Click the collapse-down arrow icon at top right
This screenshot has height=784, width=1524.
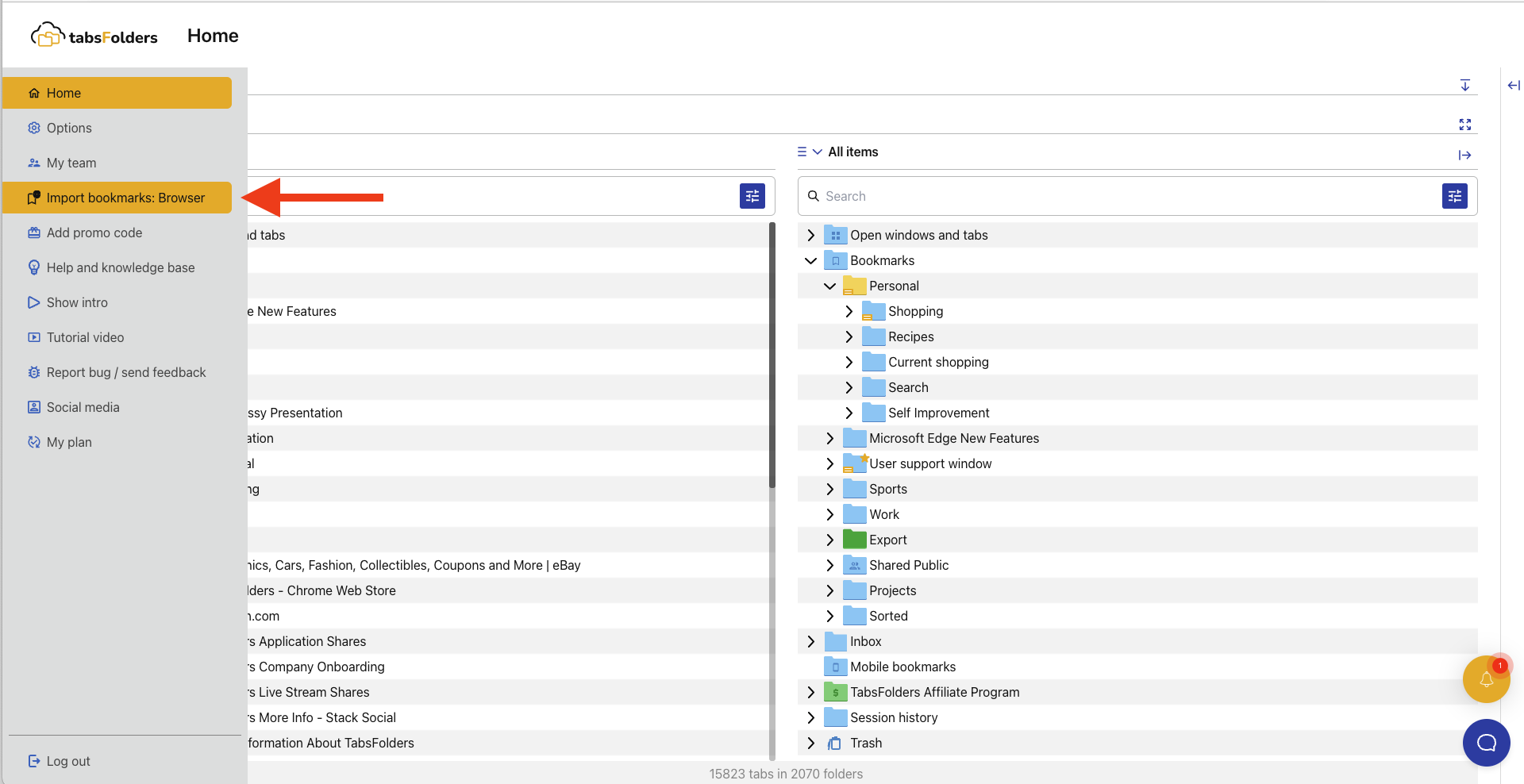click(x=1465, y=85)
